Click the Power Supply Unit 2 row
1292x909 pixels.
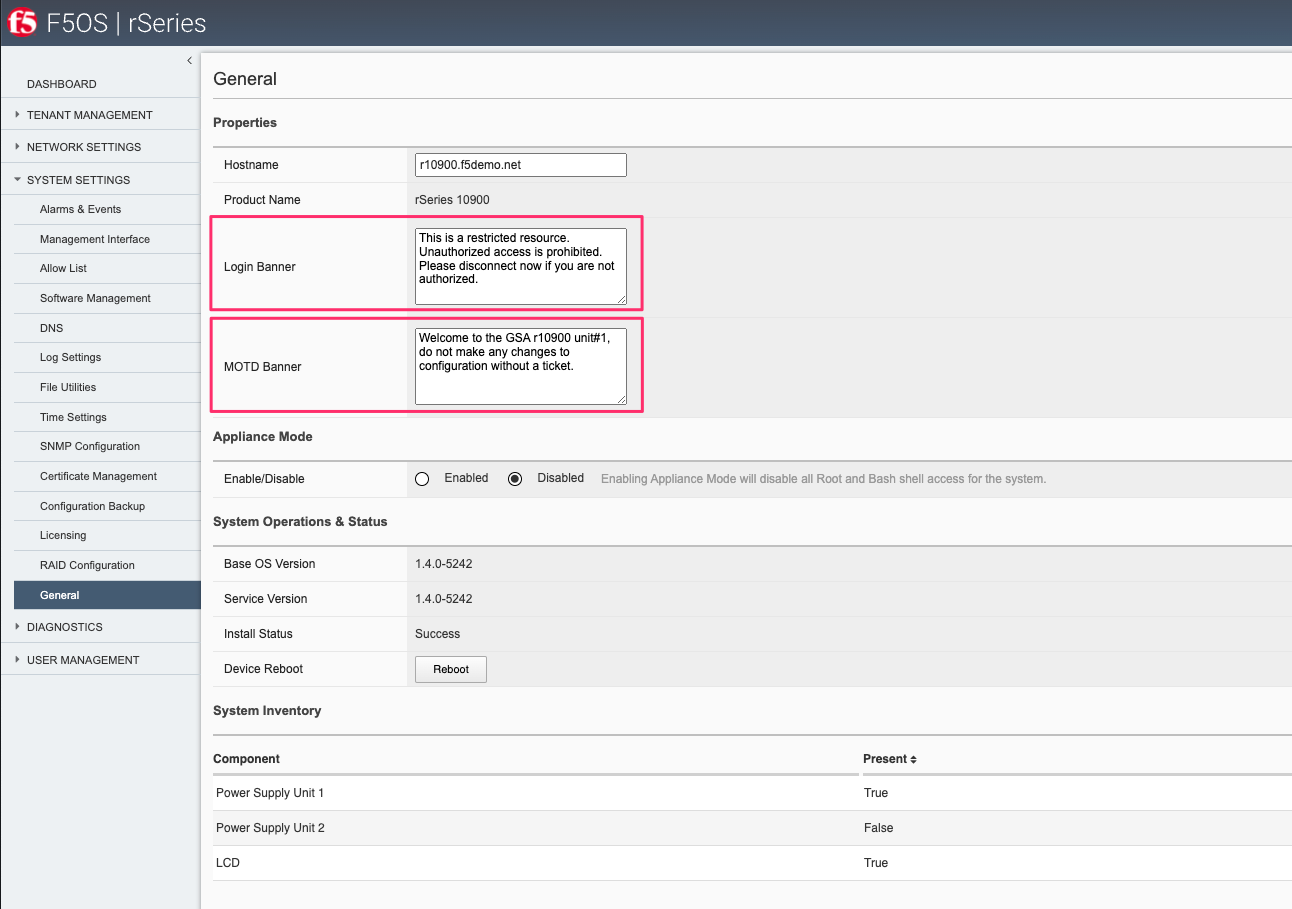click(x=752, y=828)
